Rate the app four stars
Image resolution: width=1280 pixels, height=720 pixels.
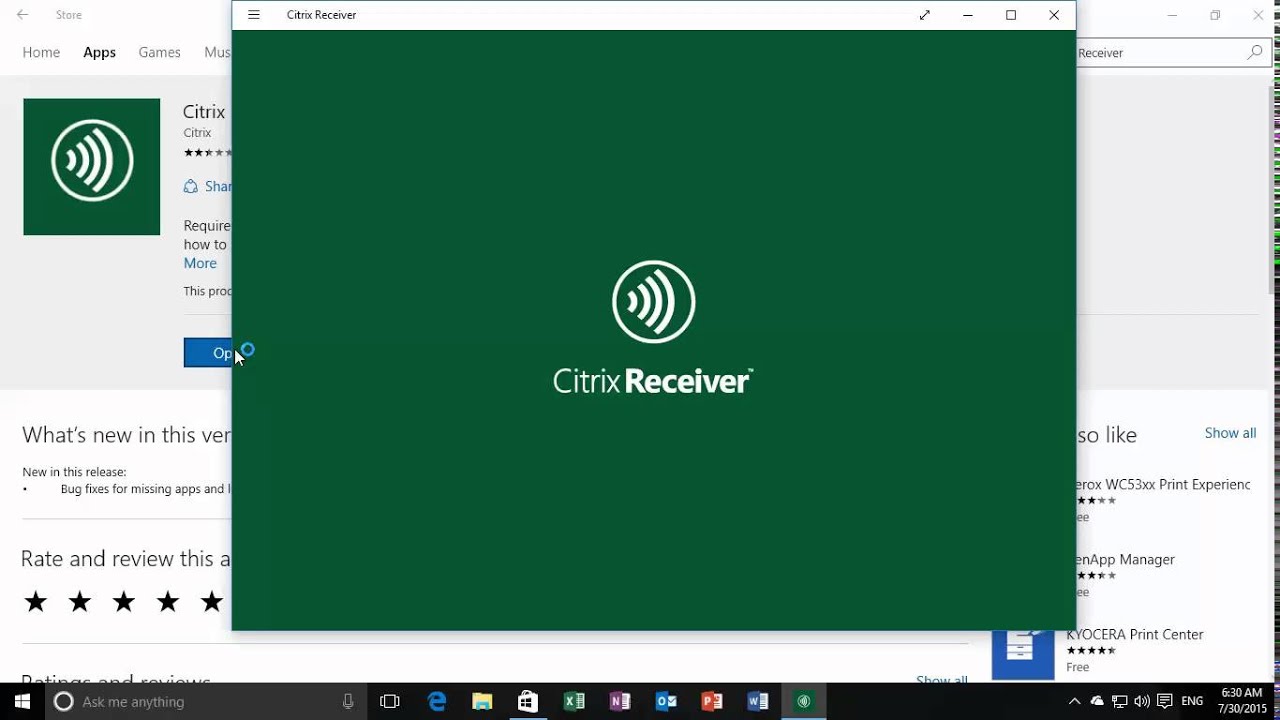coord(168,601)
